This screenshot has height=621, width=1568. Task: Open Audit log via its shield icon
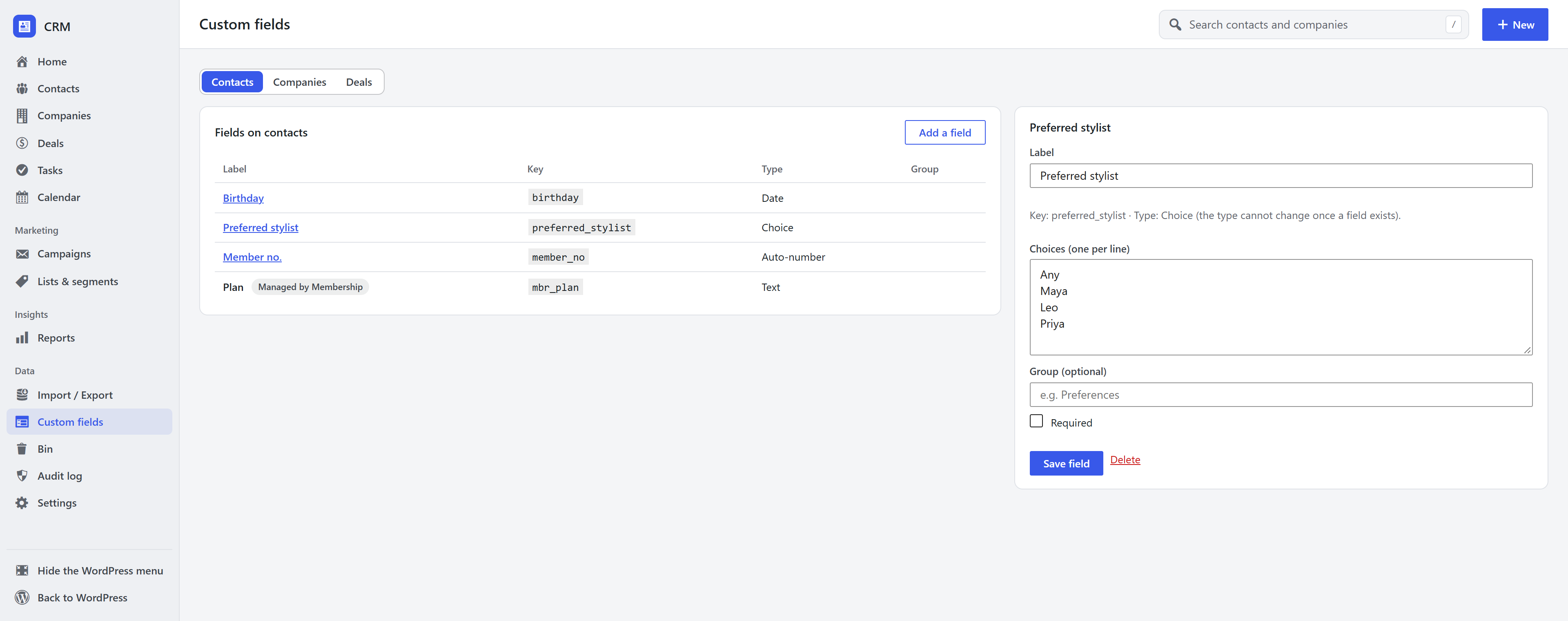22,476
